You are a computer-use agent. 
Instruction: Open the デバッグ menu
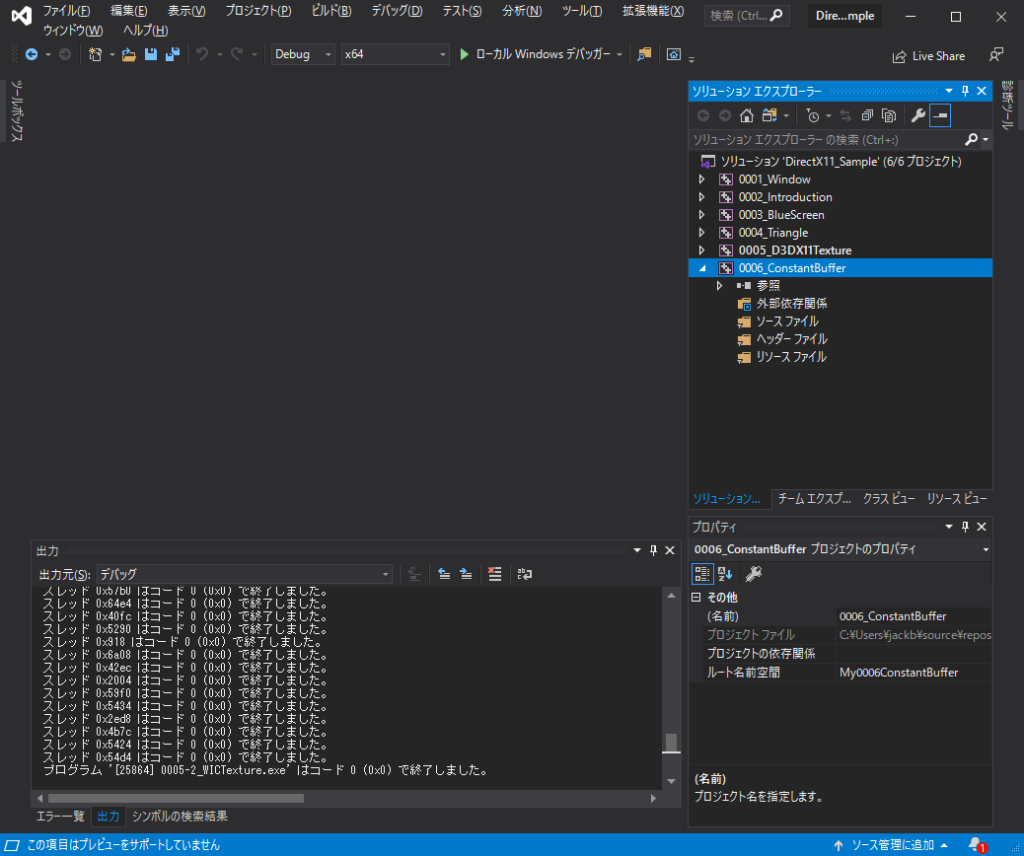tap(396, 11)
